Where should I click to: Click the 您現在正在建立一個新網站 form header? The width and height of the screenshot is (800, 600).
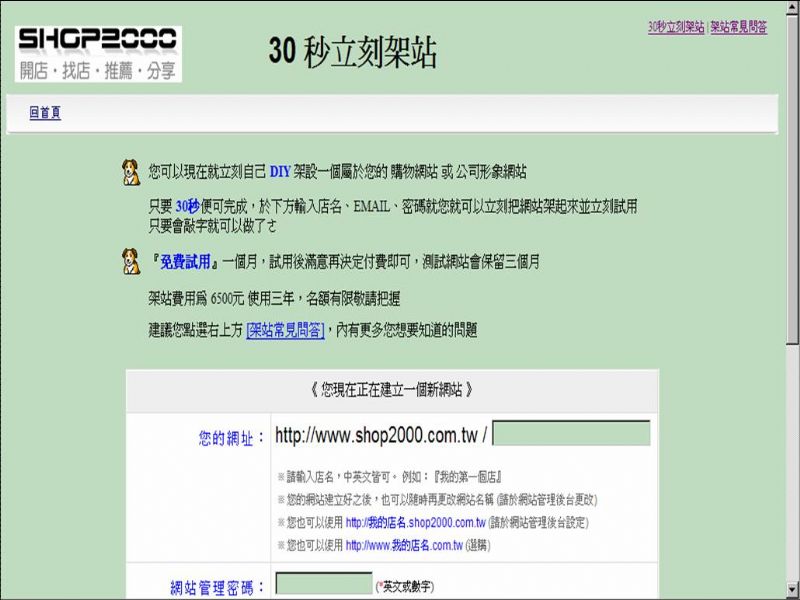pos(392,390)
